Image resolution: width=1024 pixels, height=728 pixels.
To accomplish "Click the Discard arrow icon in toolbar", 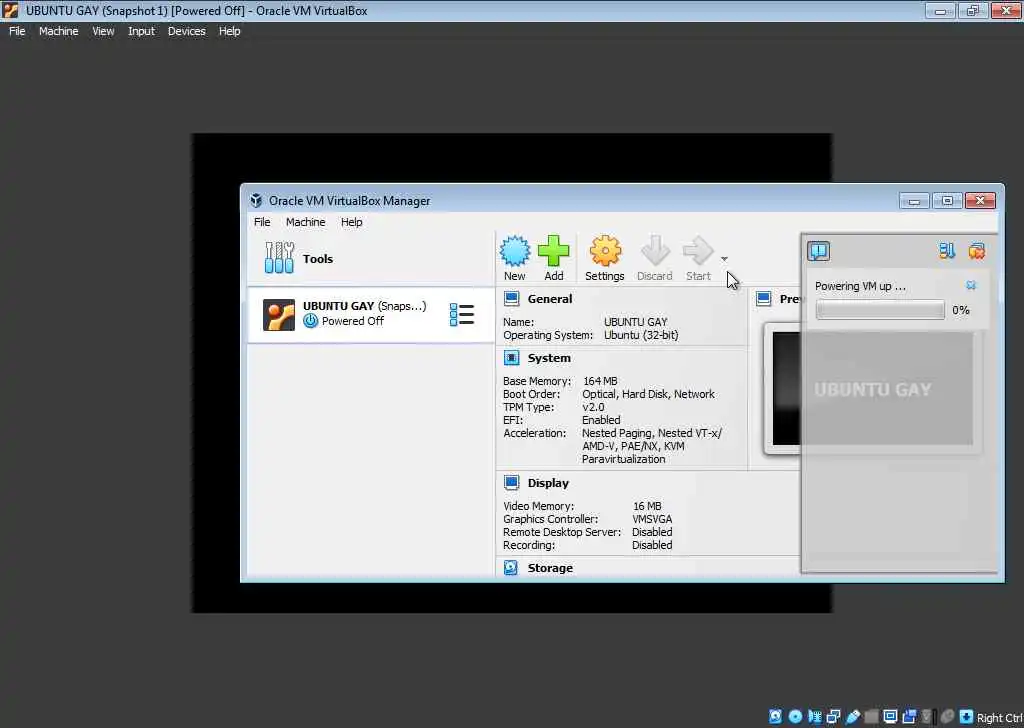I will pyautogui.click(x=654, y=251).
